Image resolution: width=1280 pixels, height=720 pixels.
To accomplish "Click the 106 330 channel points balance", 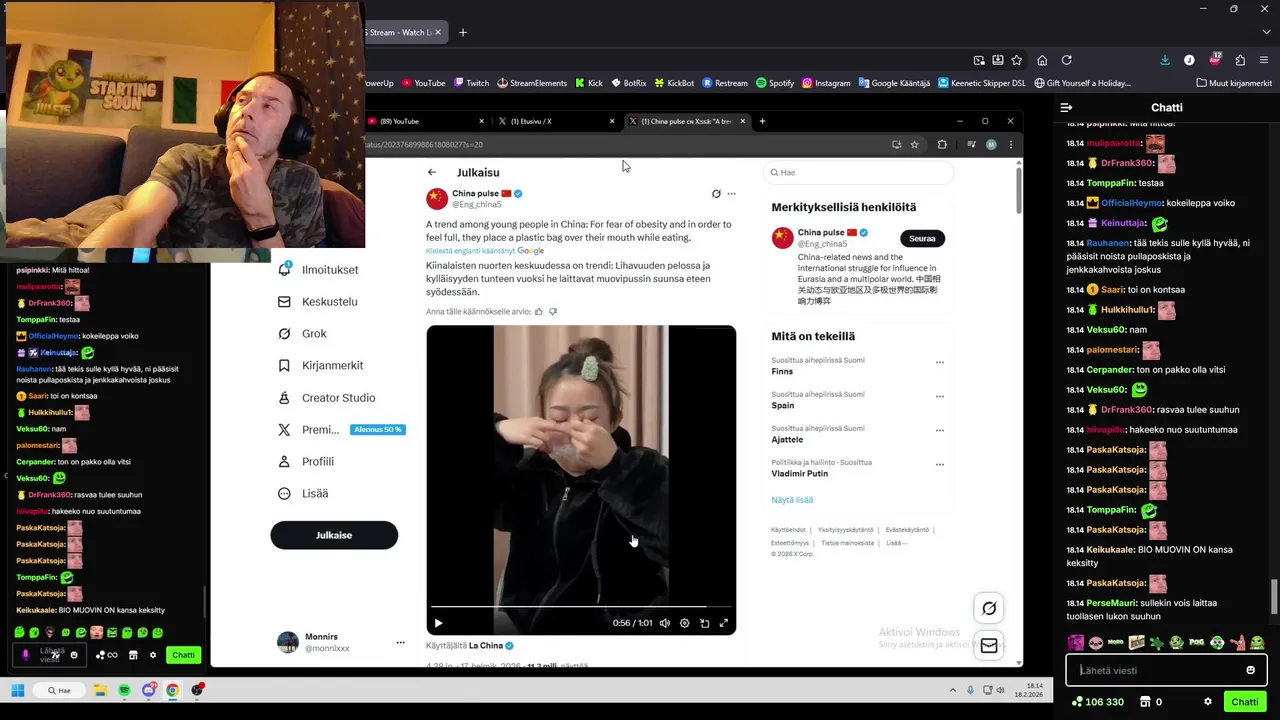I will [x=1097, y=702].
